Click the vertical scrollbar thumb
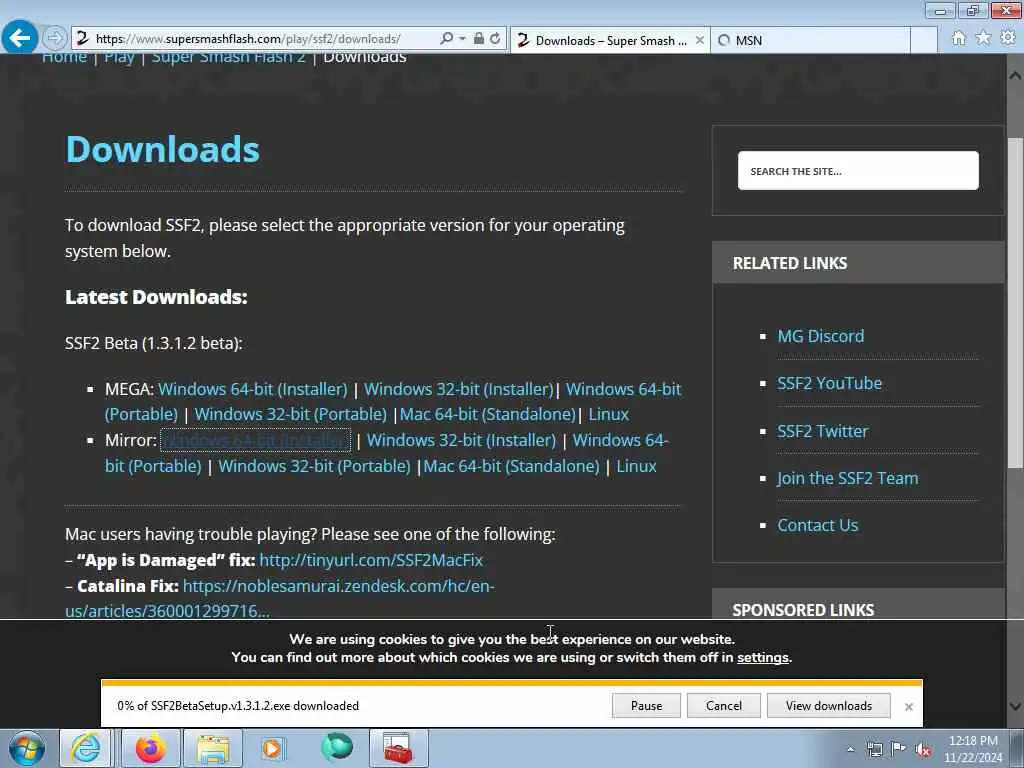Viewport: 1024px width, 768px height. coord(1015,302)
